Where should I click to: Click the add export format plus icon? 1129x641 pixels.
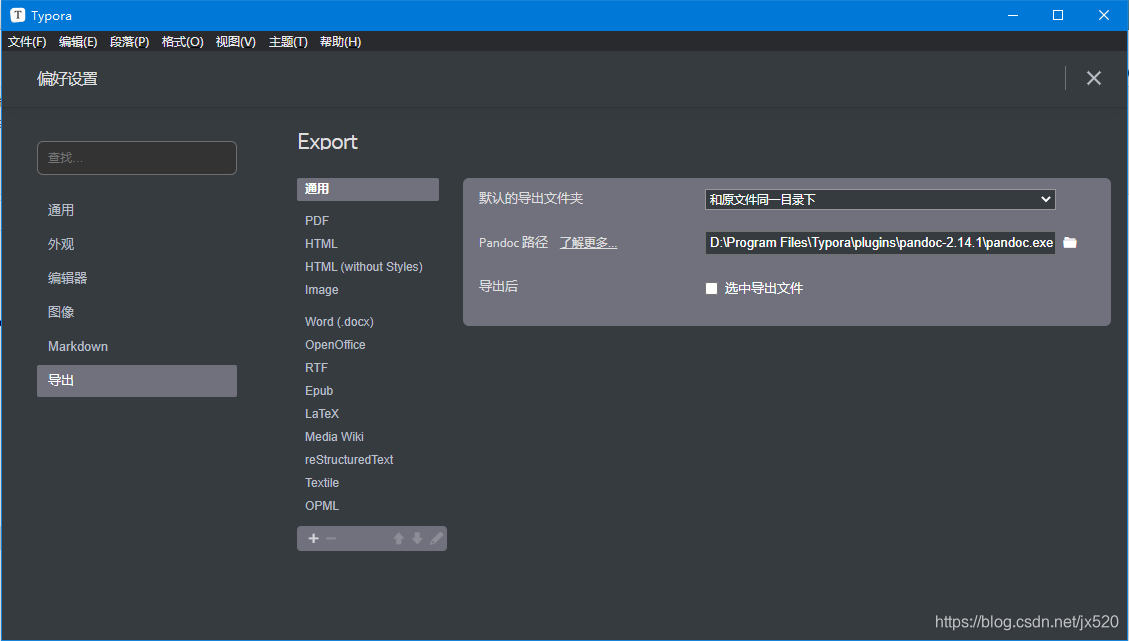tap(313, 539)
